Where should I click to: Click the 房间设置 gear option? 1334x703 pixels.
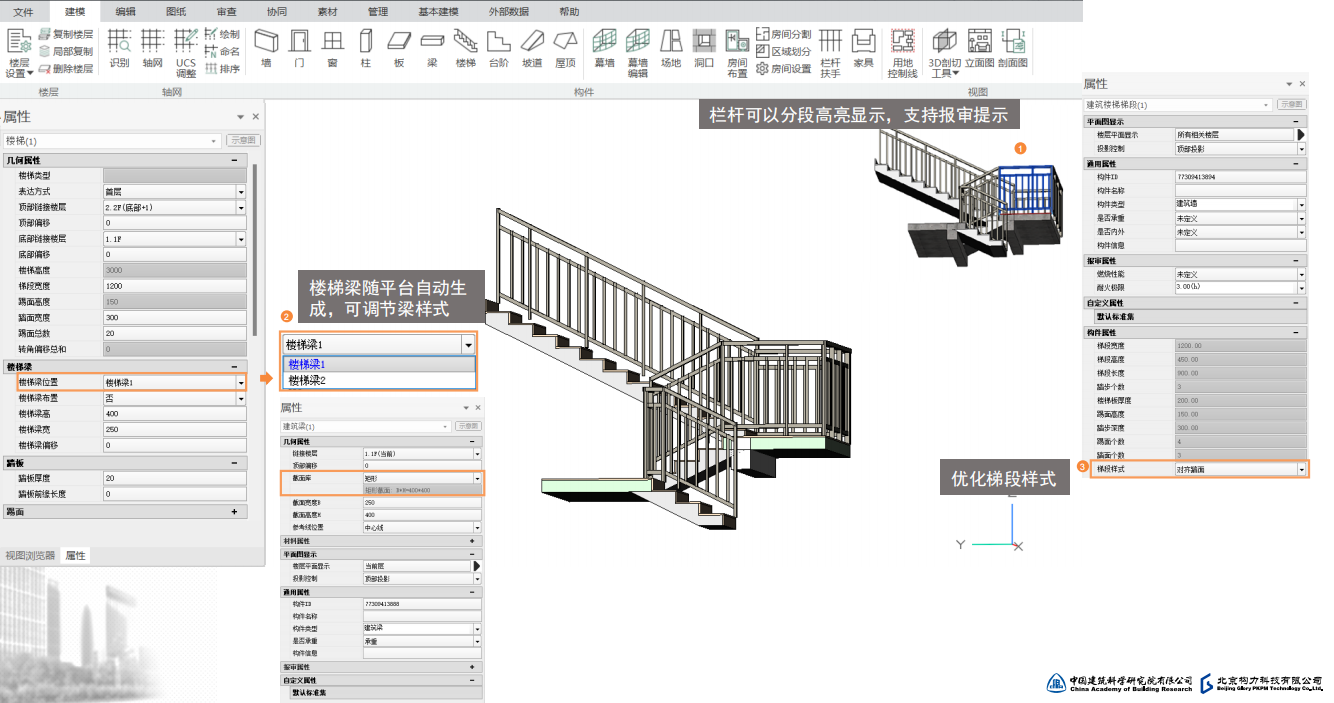point(784,69)
